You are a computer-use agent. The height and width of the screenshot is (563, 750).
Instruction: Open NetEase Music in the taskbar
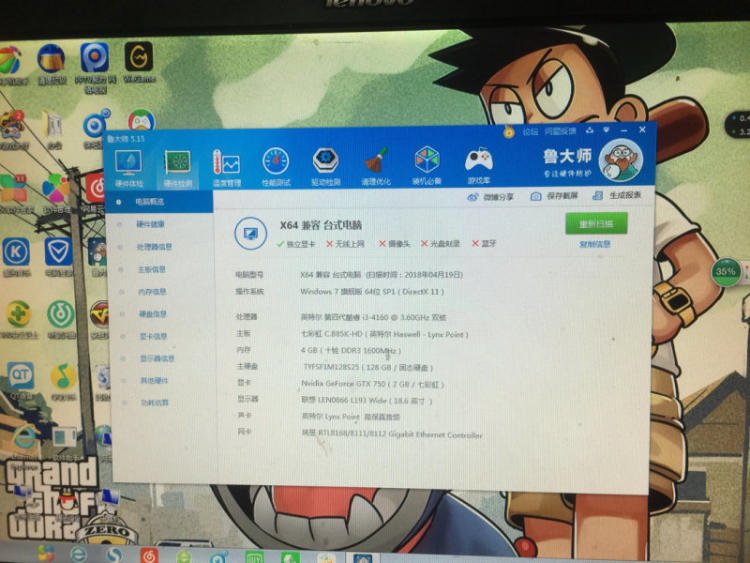149,555
